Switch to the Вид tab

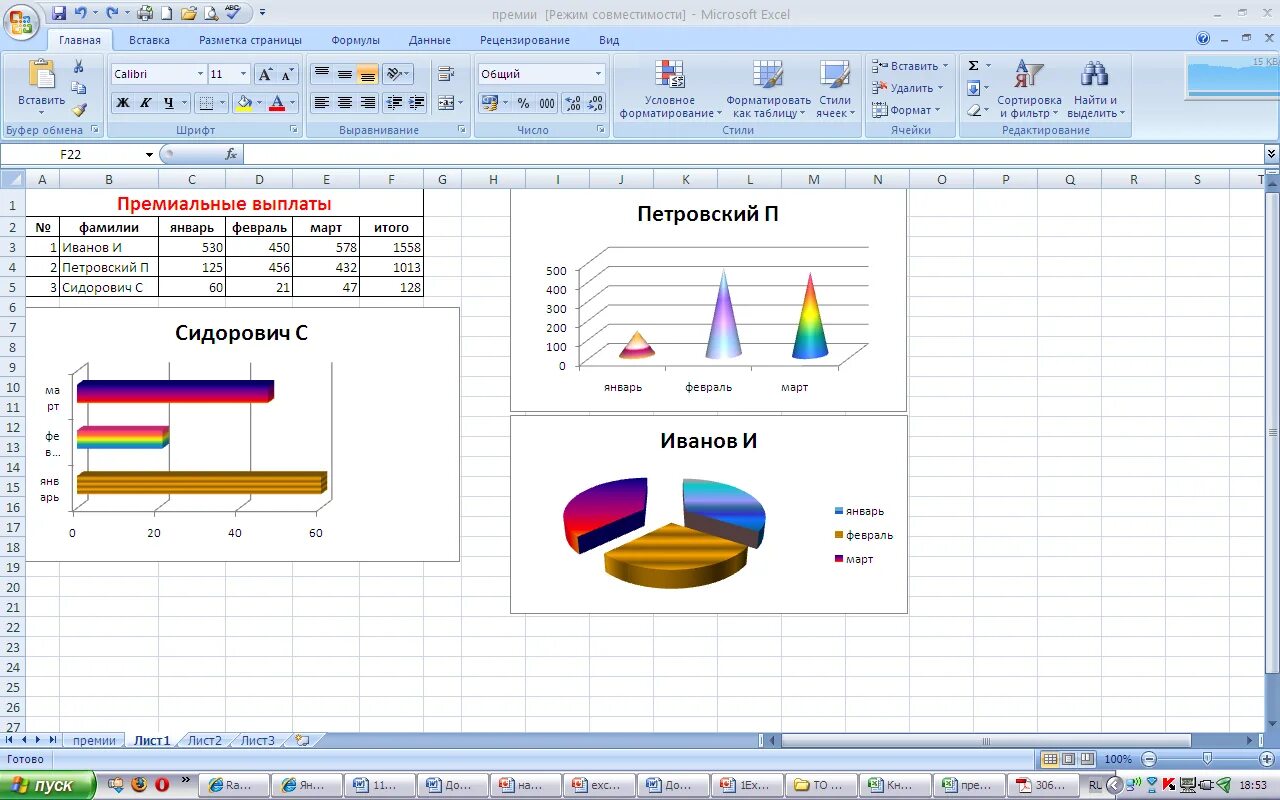point(609,40)
